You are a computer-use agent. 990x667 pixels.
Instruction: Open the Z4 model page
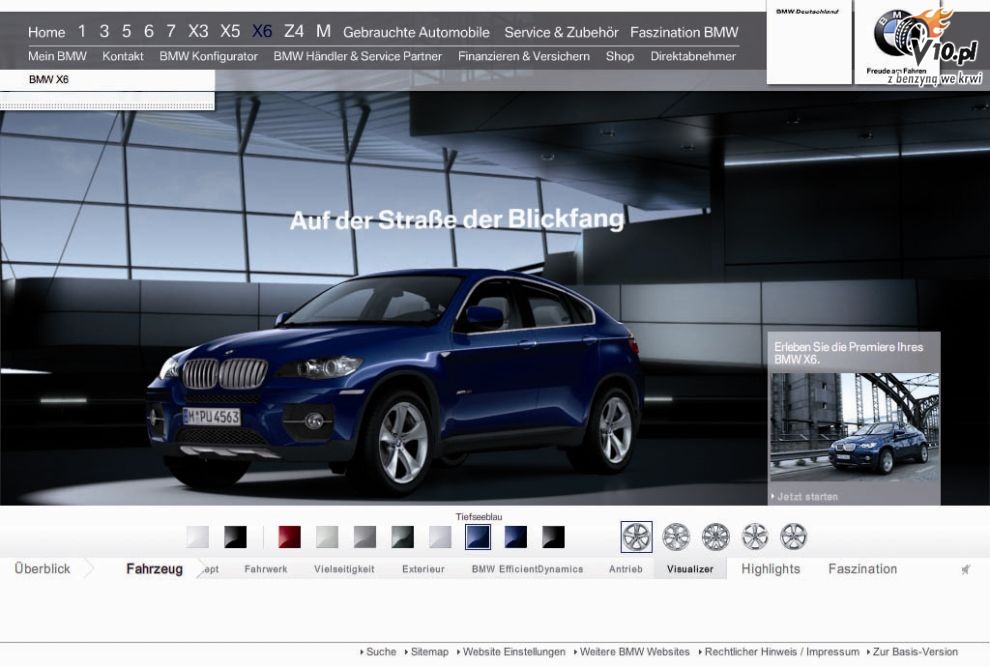tap(294, 32)
